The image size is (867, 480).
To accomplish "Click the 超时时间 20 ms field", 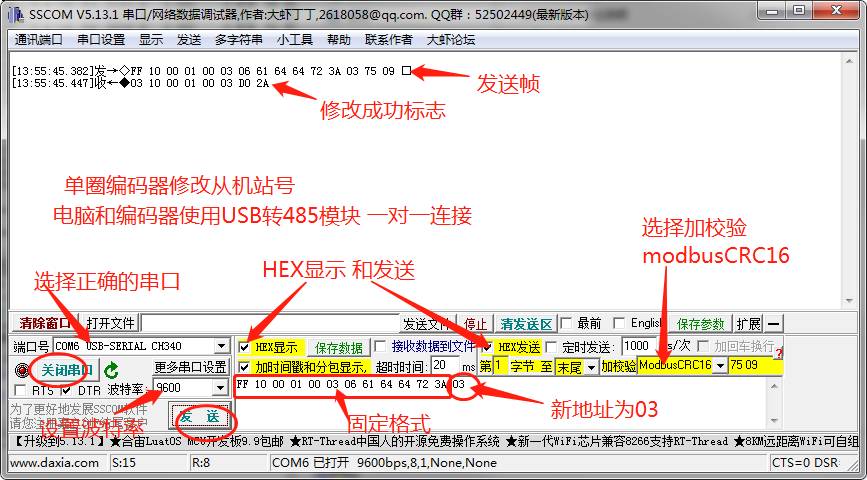I will pos(445,366).
